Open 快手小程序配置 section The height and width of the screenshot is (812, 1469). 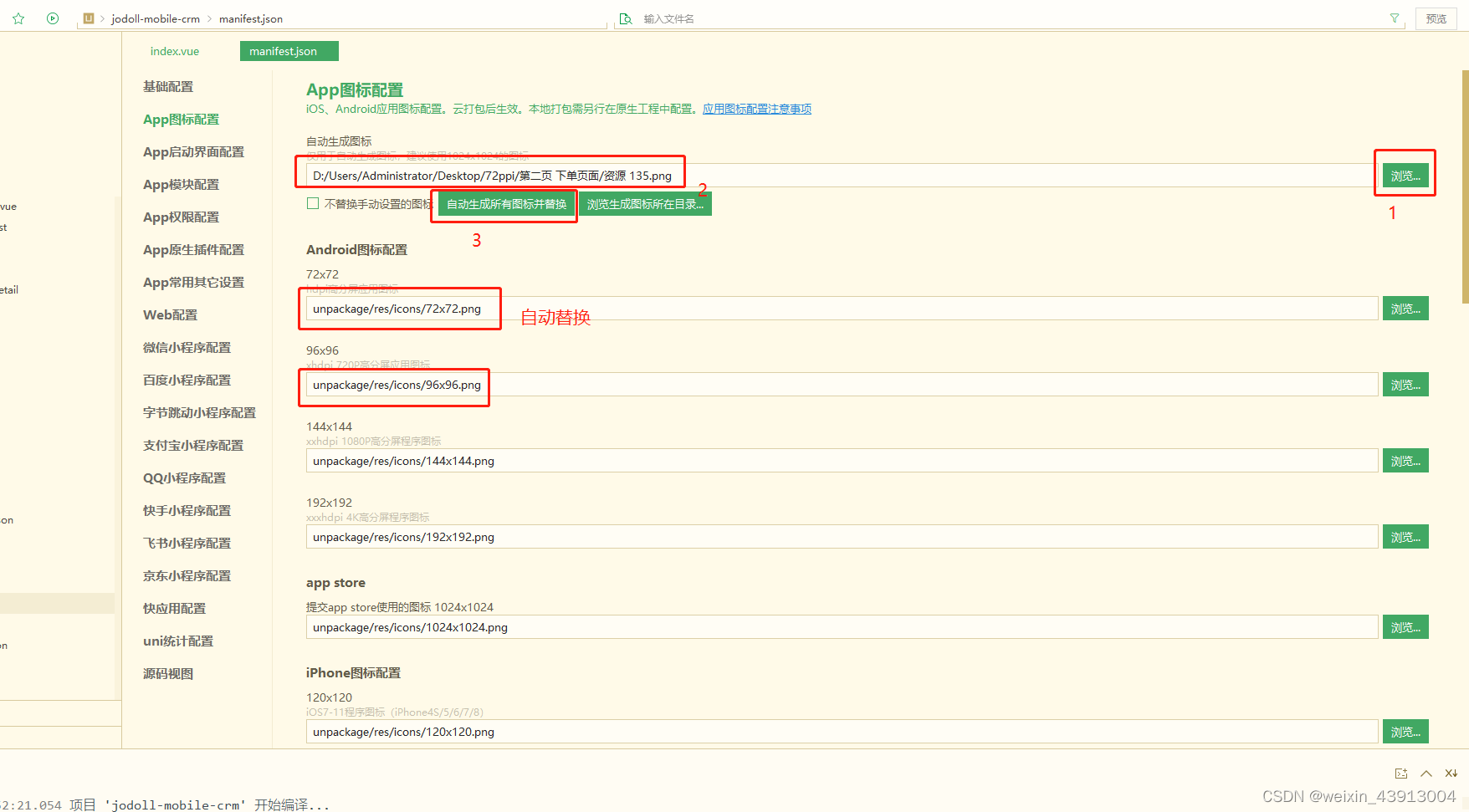[x=187, y=510]
